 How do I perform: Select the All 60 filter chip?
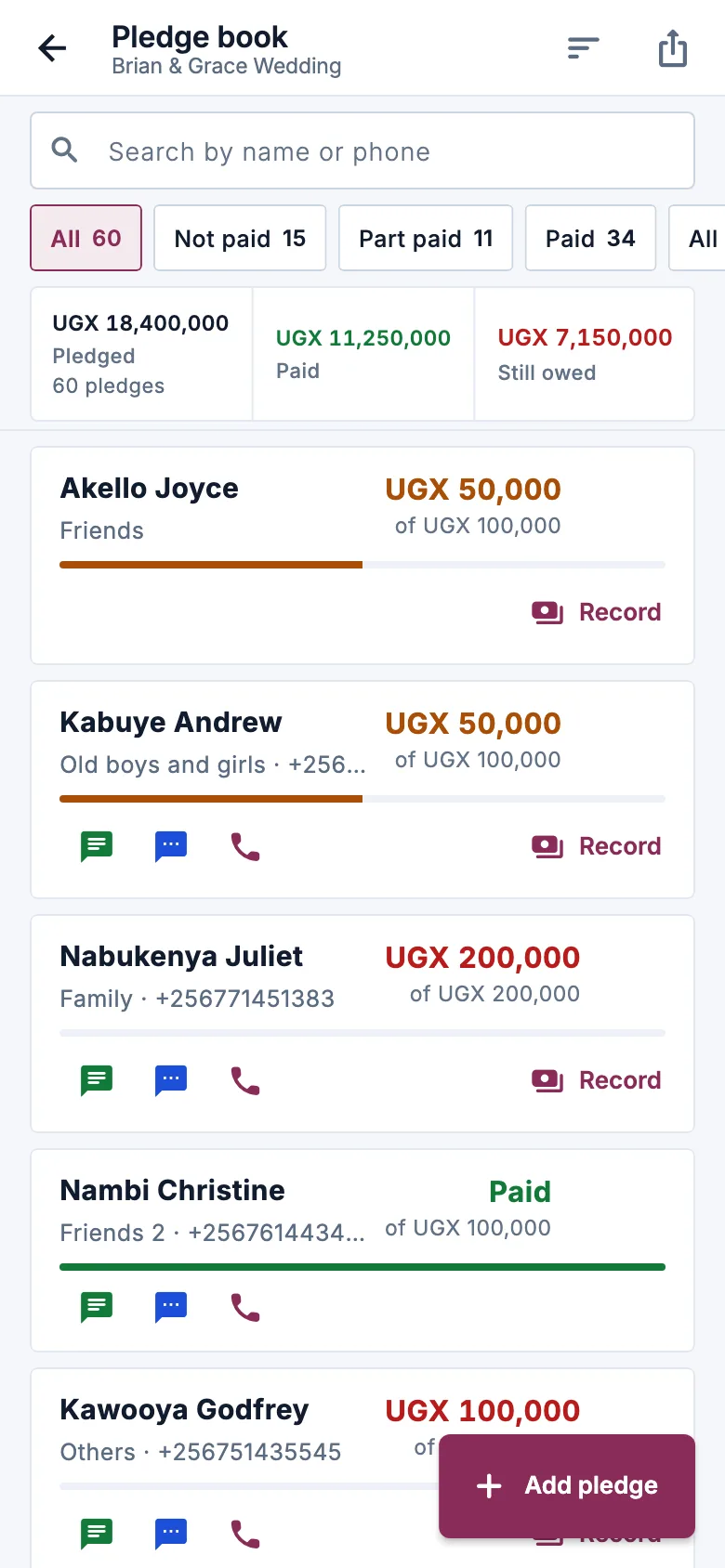click(x=86, y=238)
